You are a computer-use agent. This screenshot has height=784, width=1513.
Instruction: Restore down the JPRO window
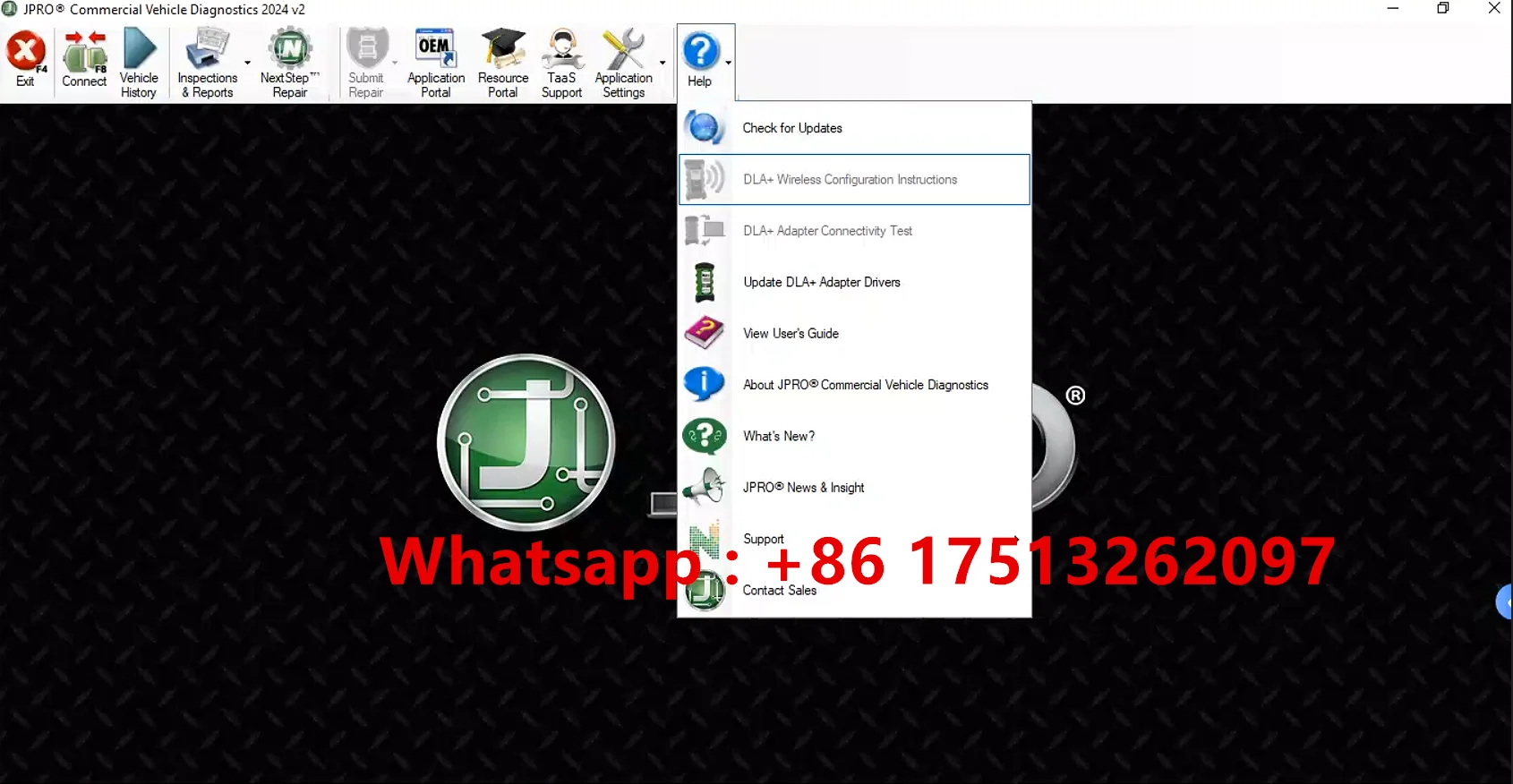(1443, 9)
